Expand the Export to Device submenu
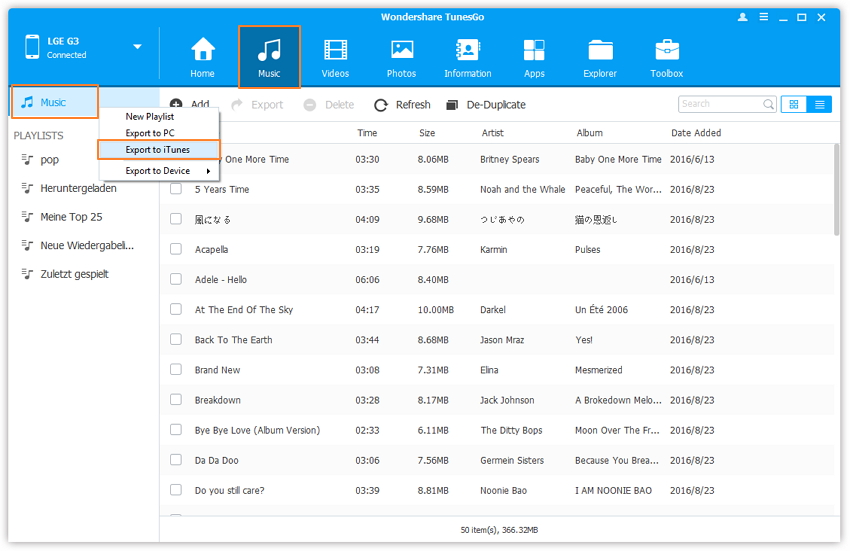 pyautogui.click(x=158, y=171)
